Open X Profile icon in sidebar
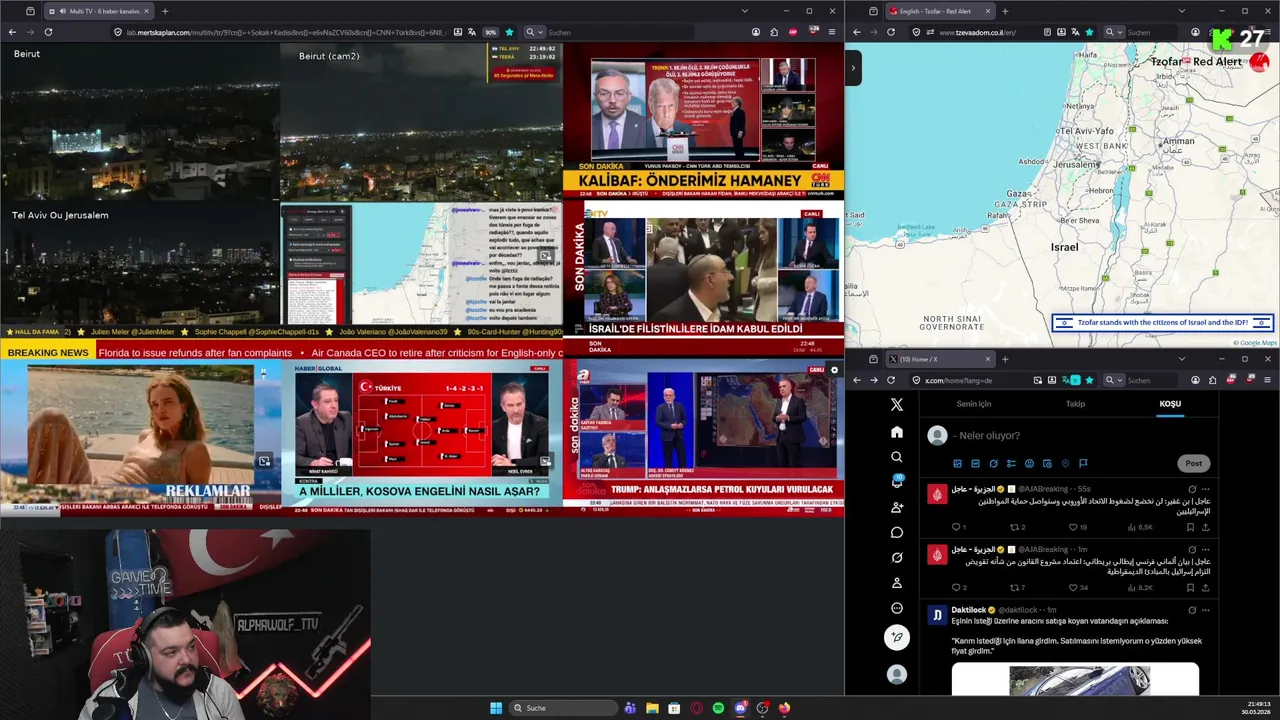 (897, 582)
